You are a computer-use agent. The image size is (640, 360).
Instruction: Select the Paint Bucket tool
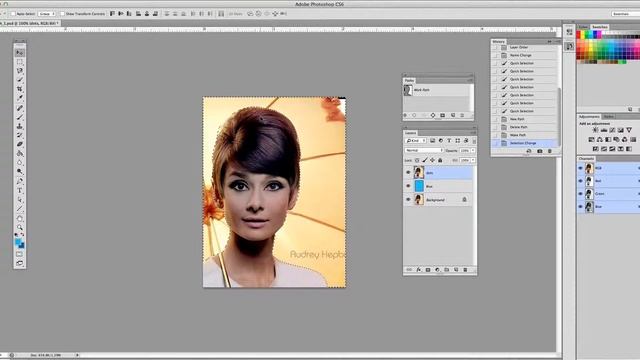click(20, 153)
